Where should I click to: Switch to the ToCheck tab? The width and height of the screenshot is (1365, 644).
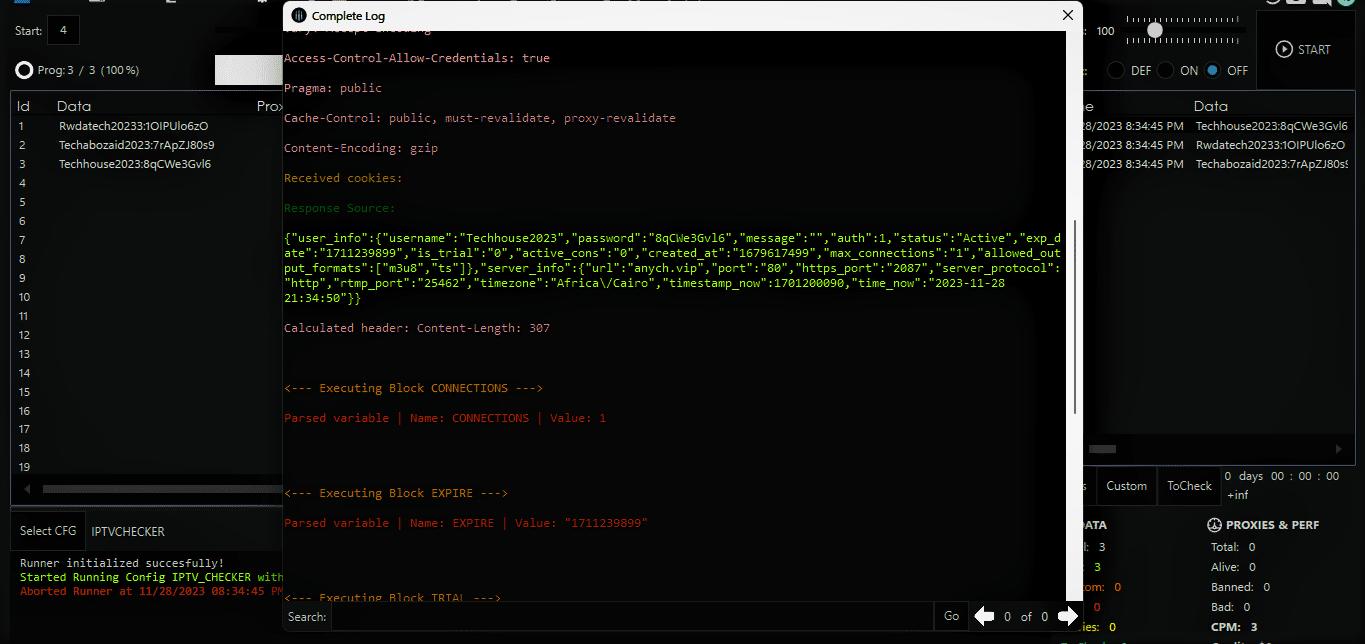pos(1188,485)
